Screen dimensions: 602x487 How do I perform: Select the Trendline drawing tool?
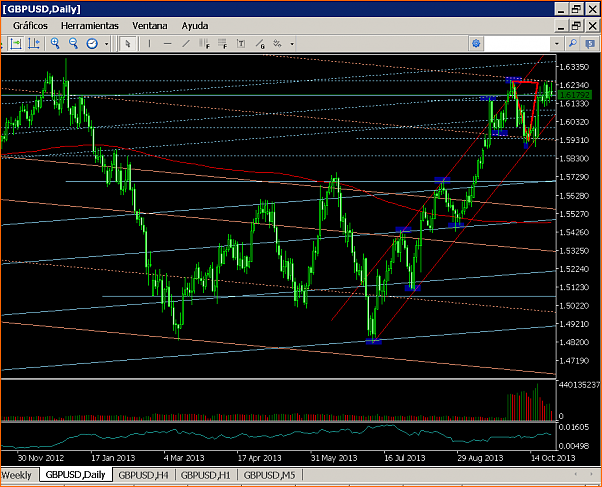pyautogui.click(x=186, y=44)
